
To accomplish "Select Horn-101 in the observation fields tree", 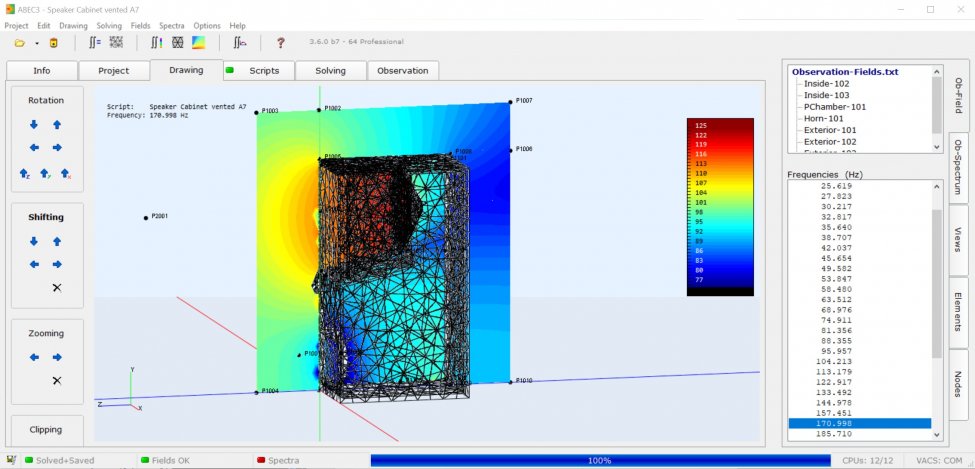I will click(823, 118).
